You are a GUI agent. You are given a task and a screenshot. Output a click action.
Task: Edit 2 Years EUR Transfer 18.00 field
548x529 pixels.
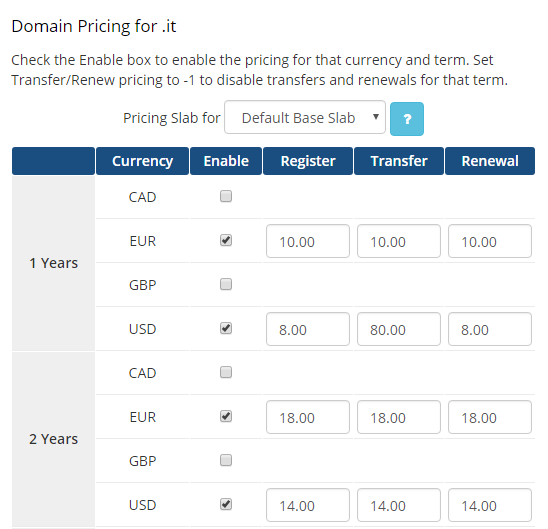click(399, 417)
